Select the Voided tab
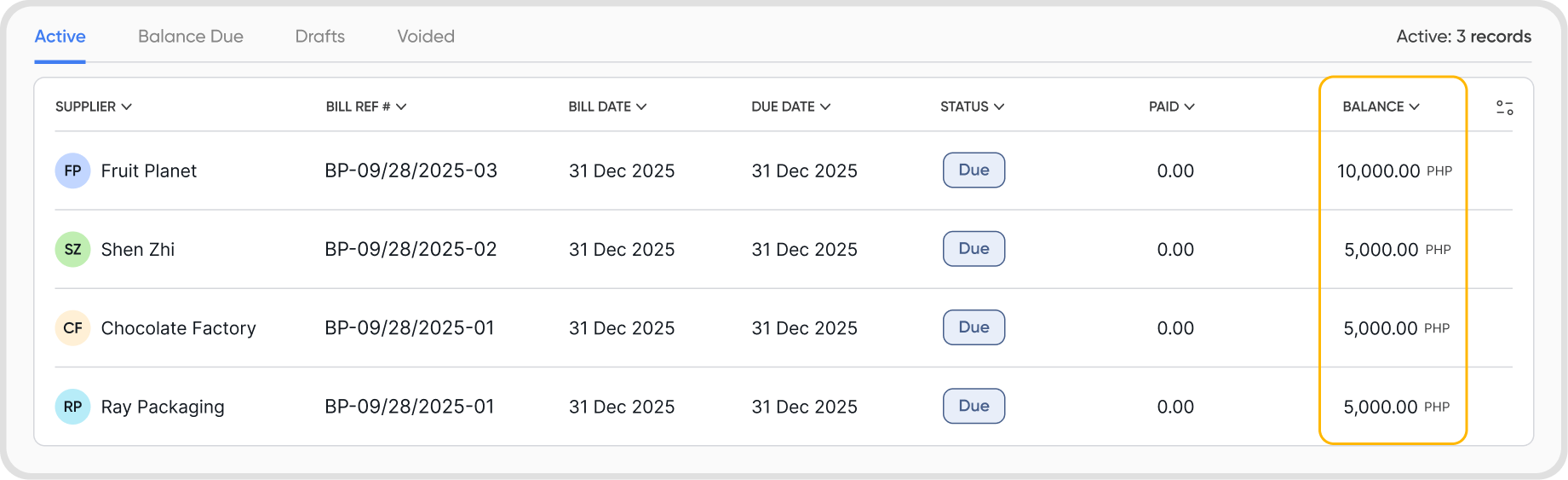The image size is (1568, 480). coord(426,37)
